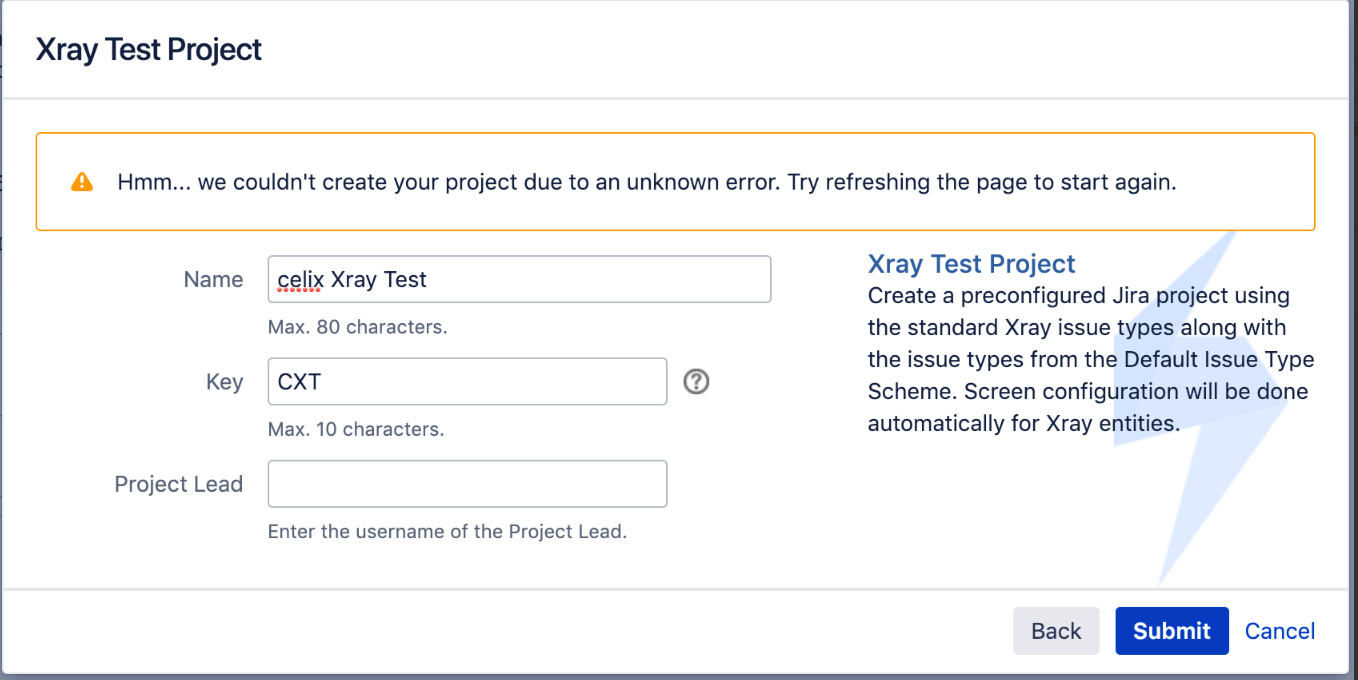This screenshot has height=680, width=1358.
Task: Click inside the Name input field
Action: click(519, 279)
